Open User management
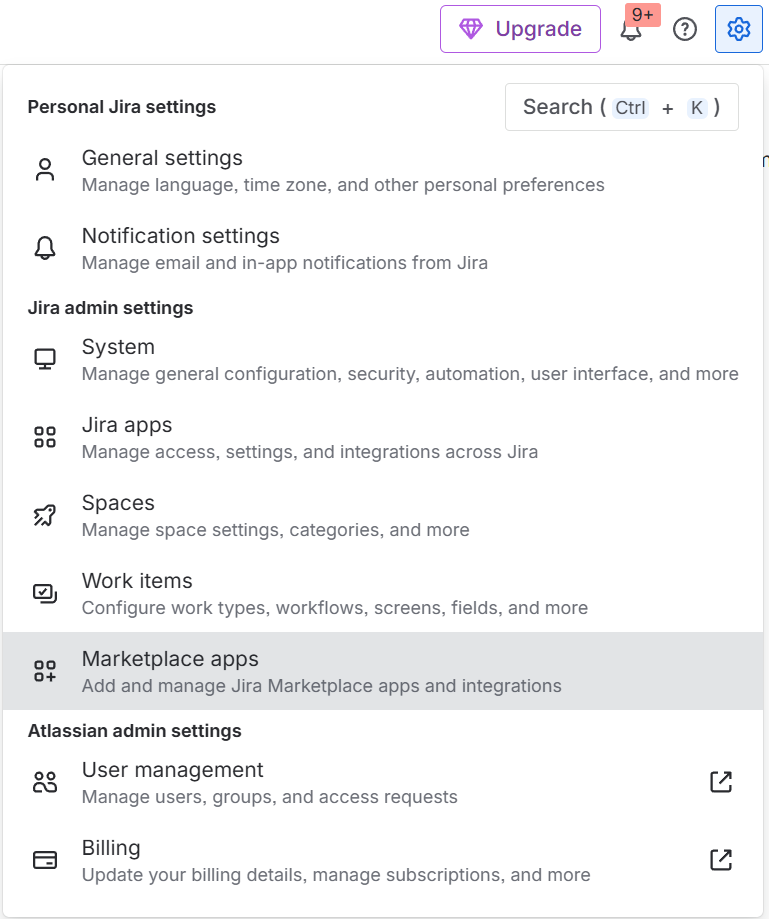 click(x=383, y=782)
